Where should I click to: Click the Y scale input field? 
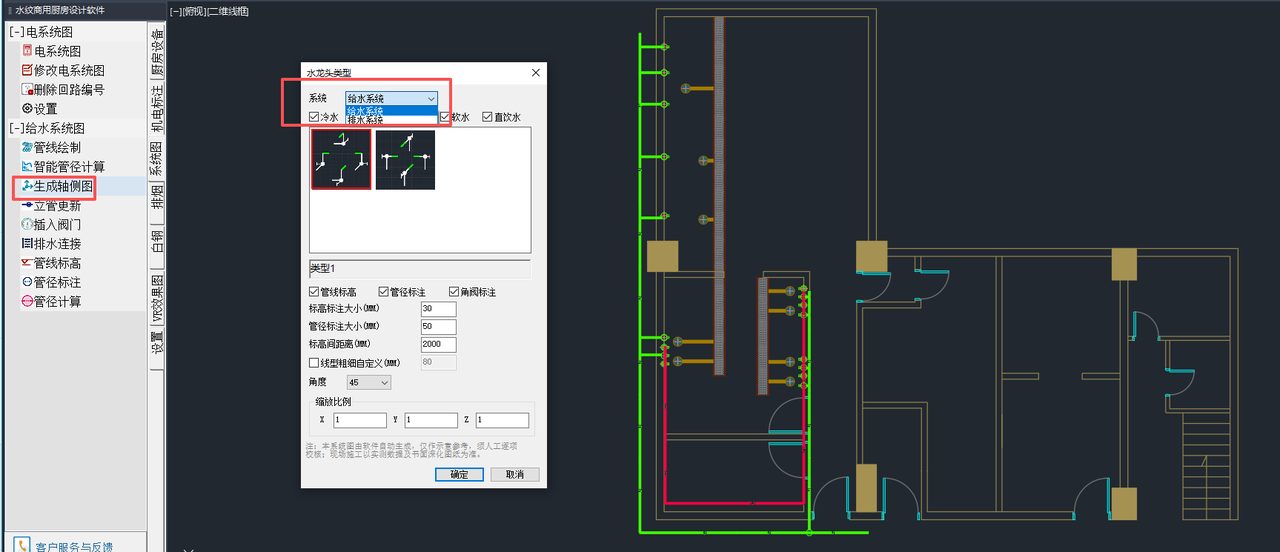(x=431, y=420)
